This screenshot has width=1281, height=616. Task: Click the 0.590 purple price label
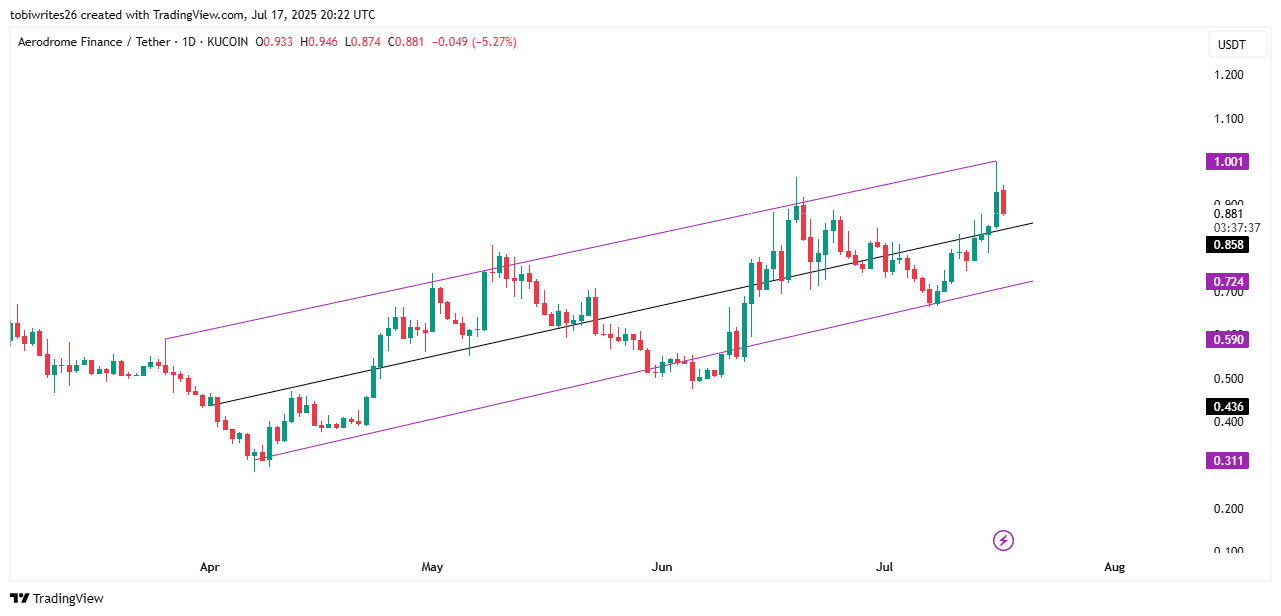1229,340
